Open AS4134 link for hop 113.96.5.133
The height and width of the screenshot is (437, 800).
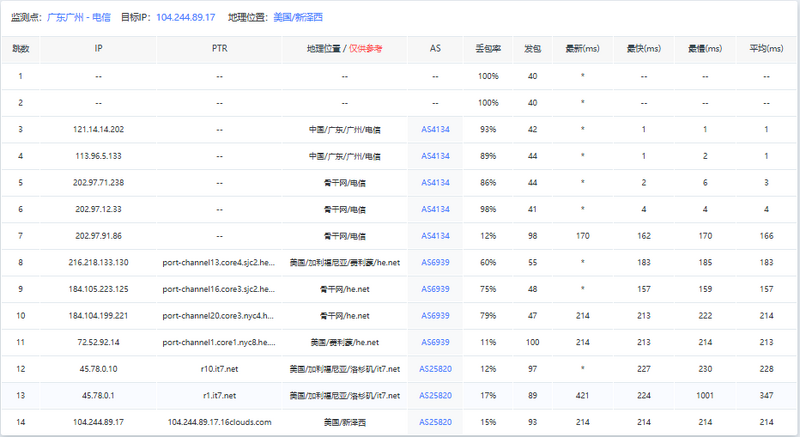435,156
